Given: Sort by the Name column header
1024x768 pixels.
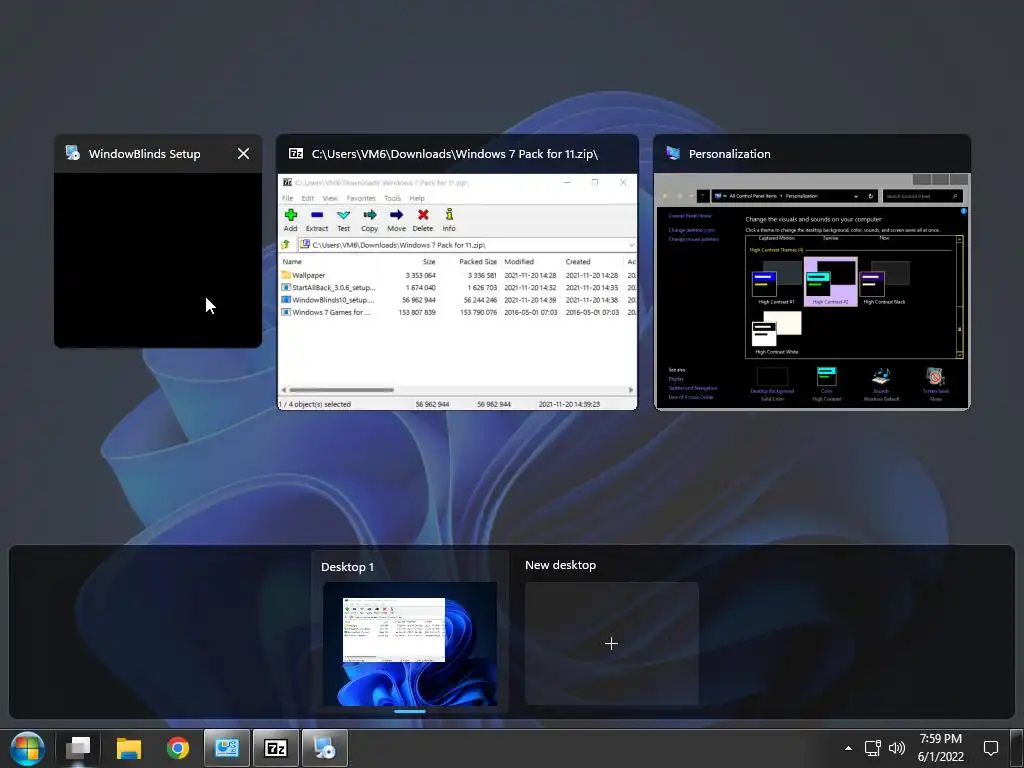Looking at the screenshot, I should point(292,261).
